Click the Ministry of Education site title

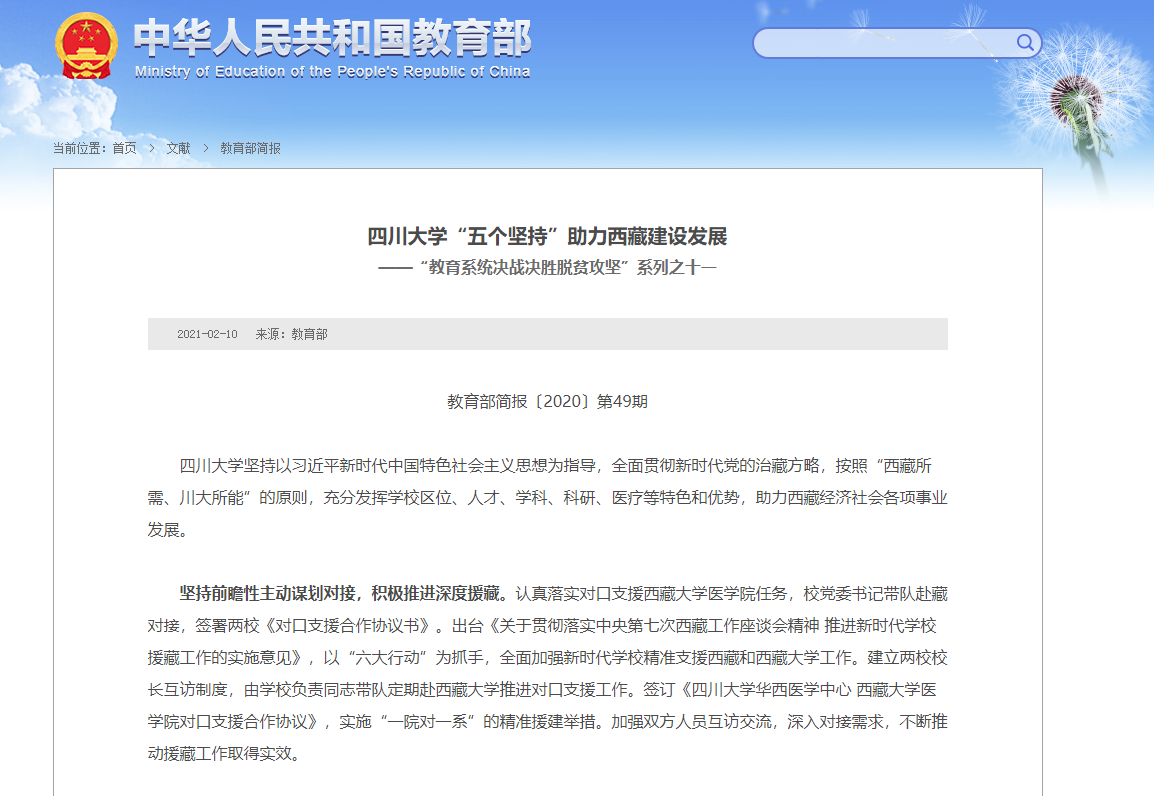(332, 38)
